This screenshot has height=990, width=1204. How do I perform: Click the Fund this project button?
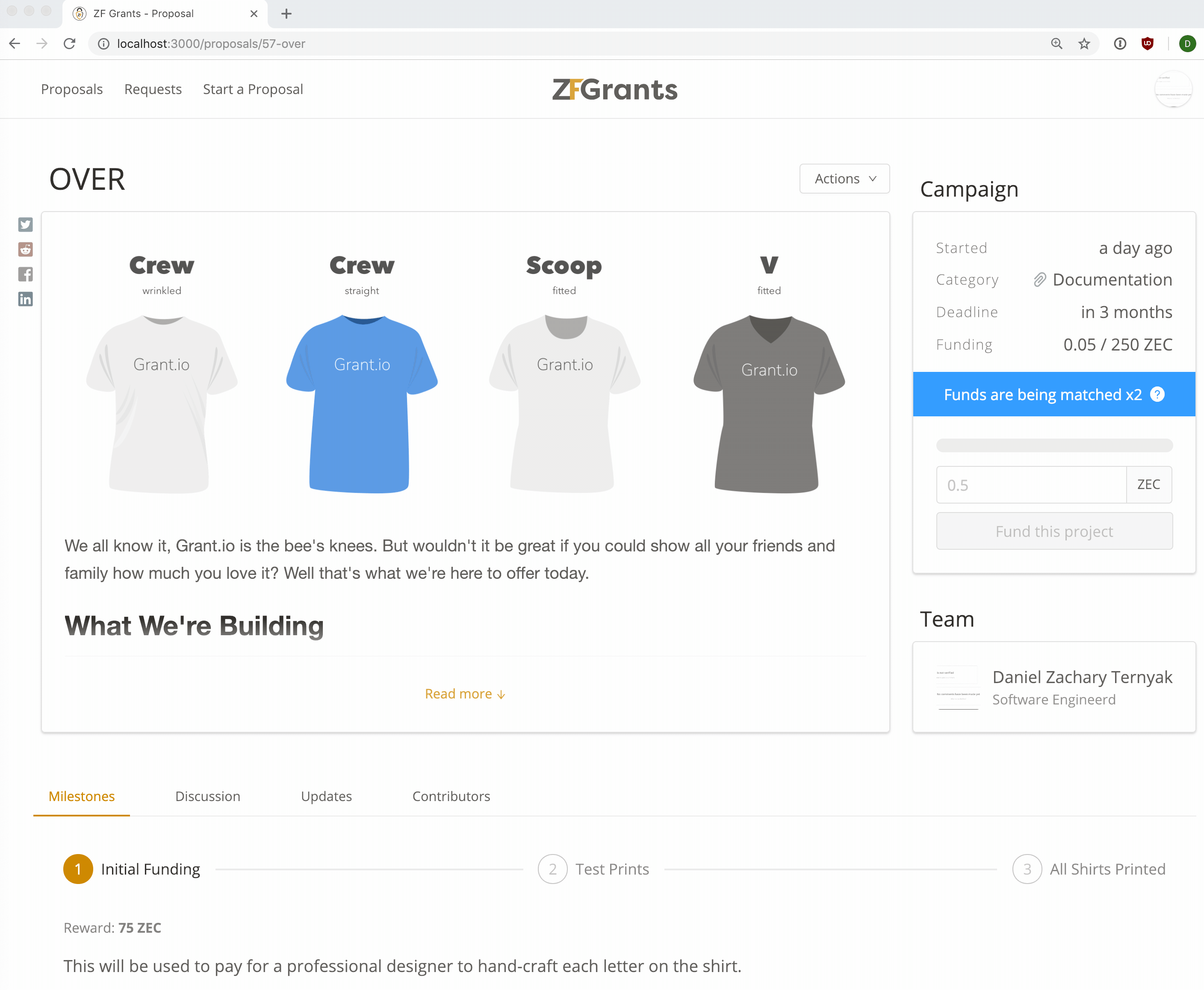(1054, 531)
